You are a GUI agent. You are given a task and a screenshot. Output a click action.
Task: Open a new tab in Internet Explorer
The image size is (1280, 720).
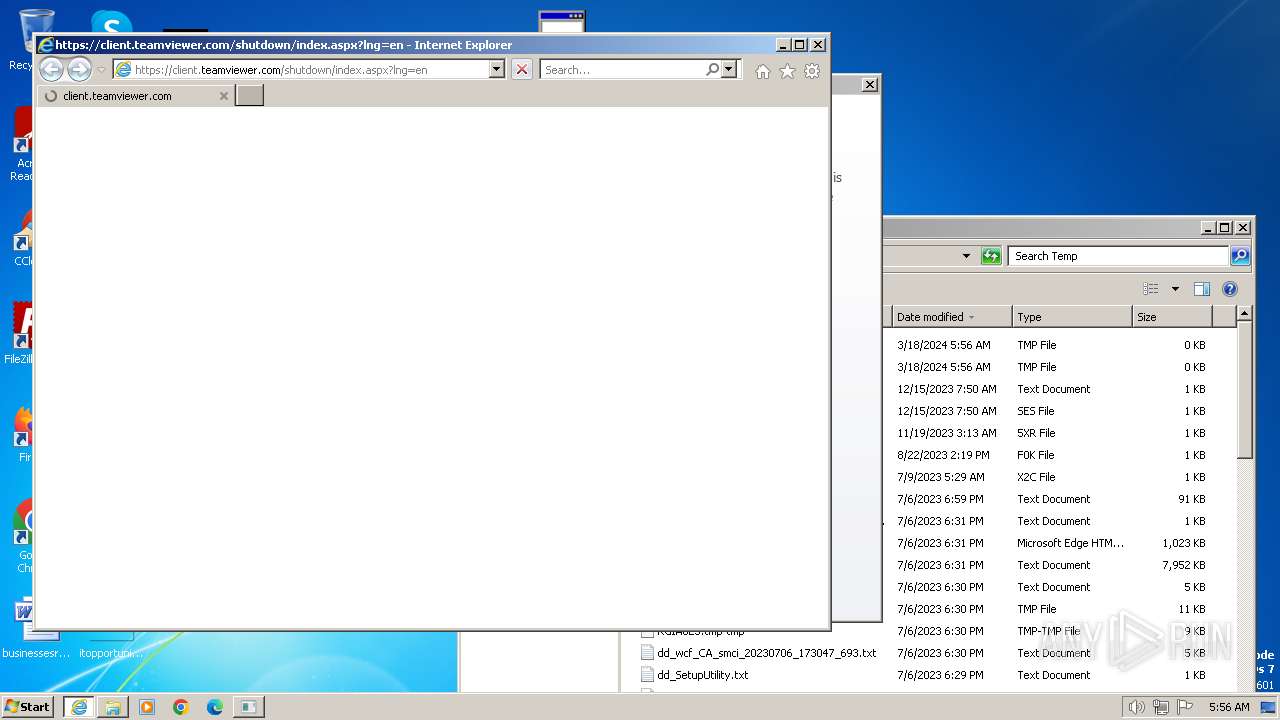[249, 96]
